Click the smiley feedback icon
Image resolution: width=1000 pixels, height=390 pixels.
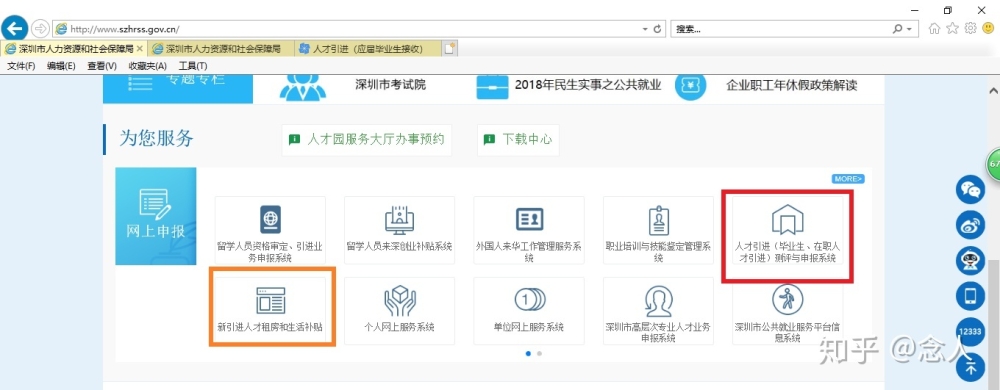pos(988,28)
